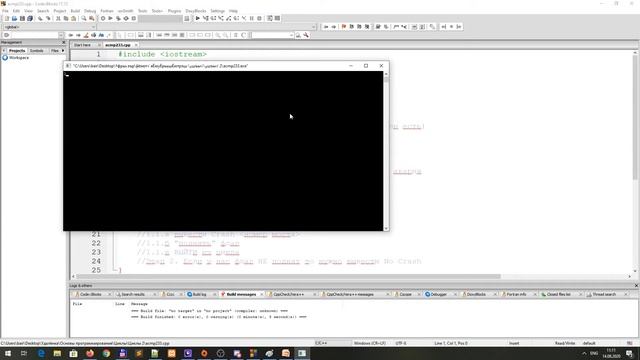
Task: Switch to the Build log tab
Action: point(199,294)
